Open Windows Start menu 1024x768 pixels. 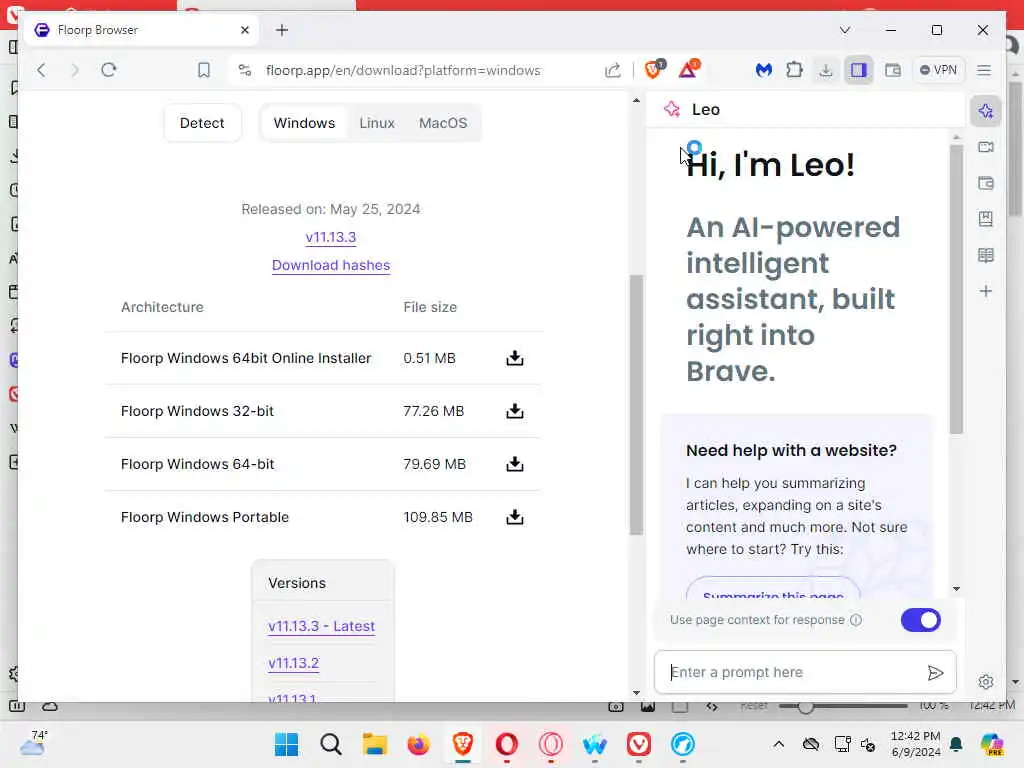pos(286,744)
